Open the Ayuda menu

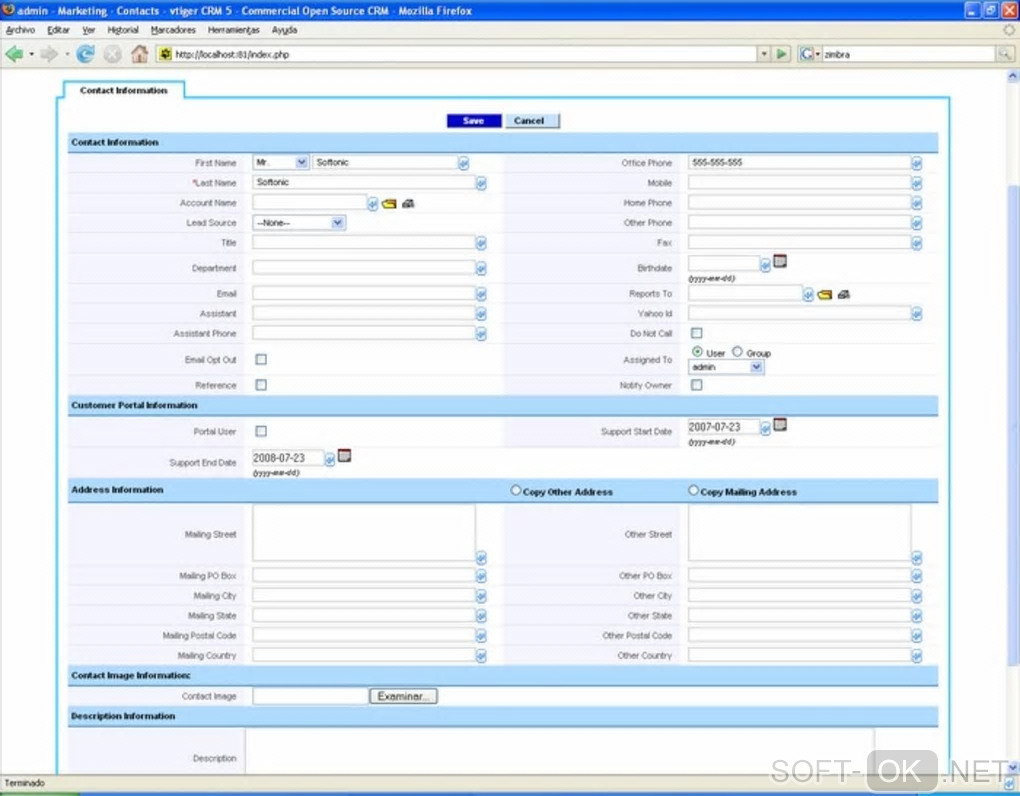[284, 30]
